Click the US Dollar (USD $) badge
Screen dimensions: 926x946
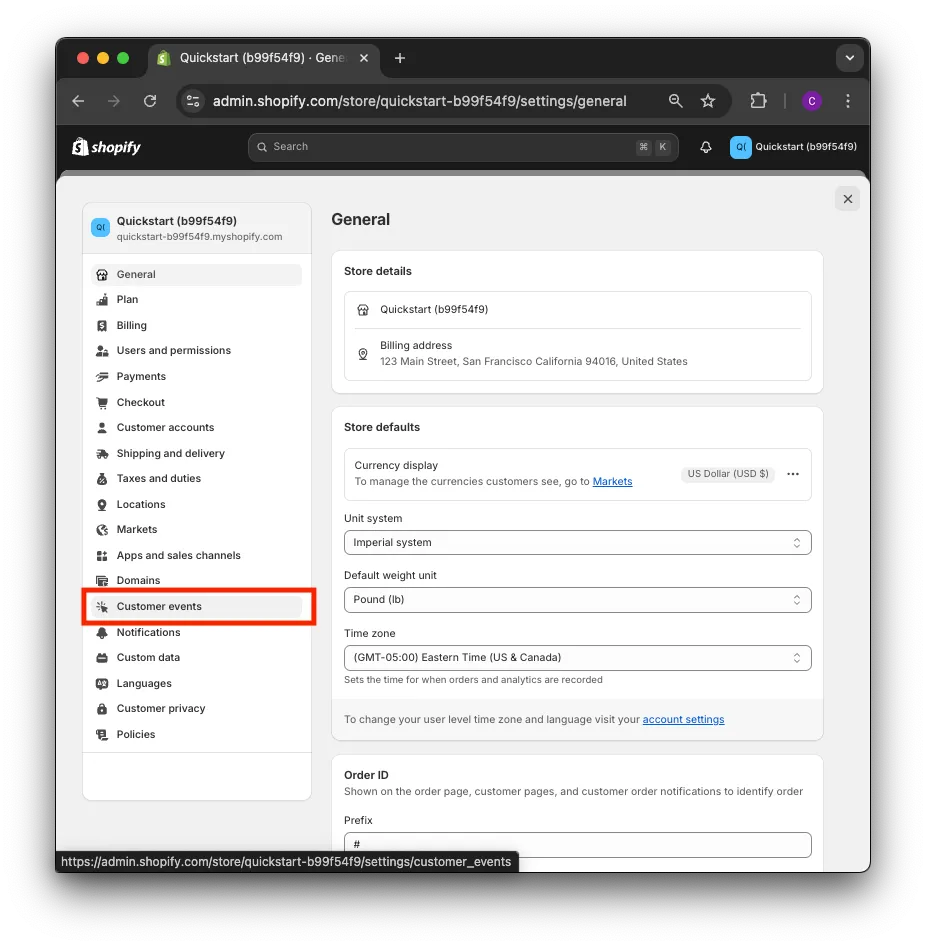point(728,474)
